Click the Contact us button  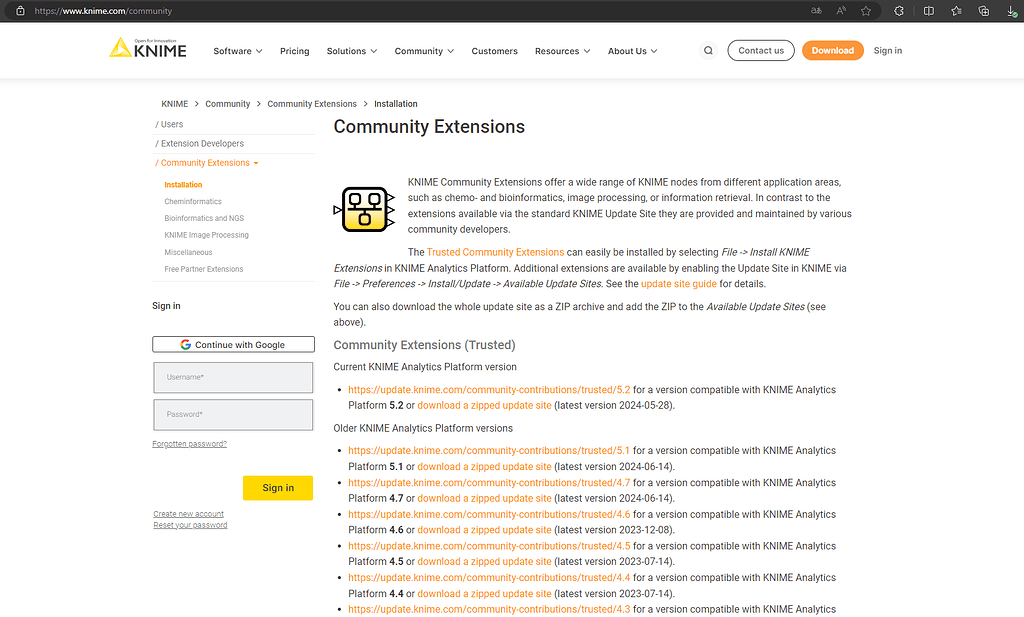761,50
